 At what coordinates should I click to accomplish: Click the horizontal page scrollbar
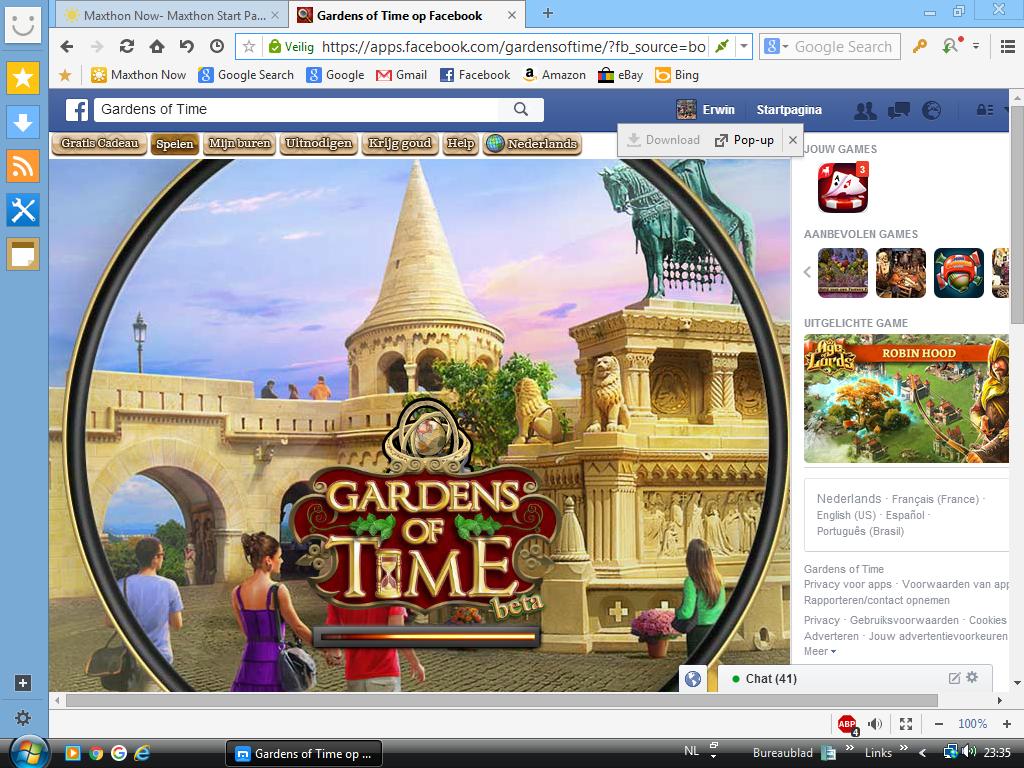[x=502, y=700]
